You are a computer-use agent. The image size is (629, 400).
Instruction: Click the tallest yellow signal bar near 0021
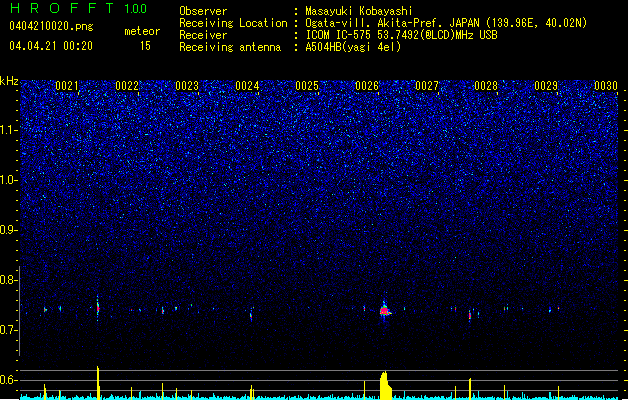(x=98, y=383)
